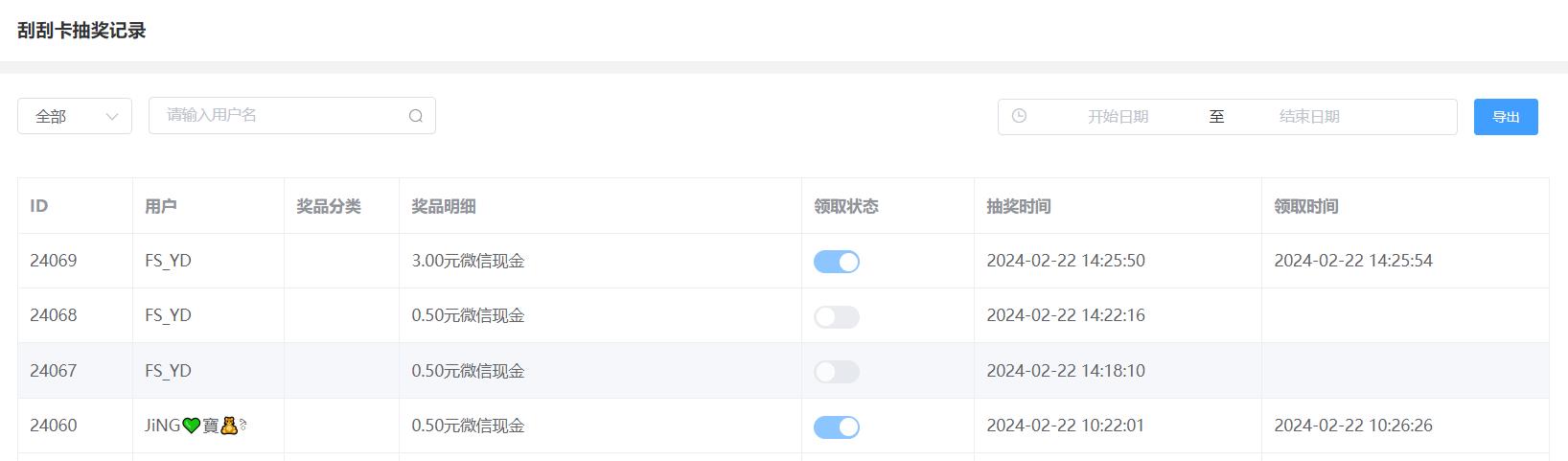Click row ID 24067
Image resolution: width=1568 pixels, height=461 pixels.
pos(783,371)
